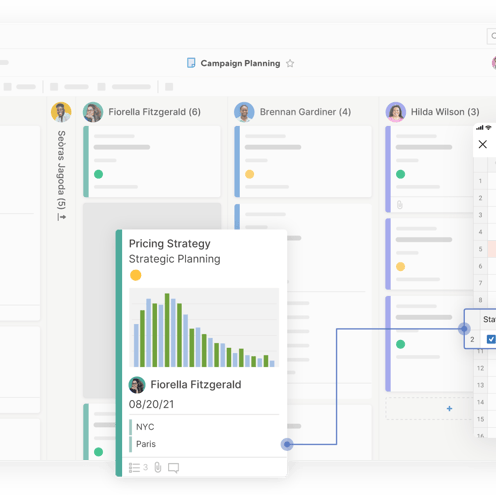The image size is (496, 496).
Task: Click green status dot on Hilda's third card
Action: click(401, 344)
